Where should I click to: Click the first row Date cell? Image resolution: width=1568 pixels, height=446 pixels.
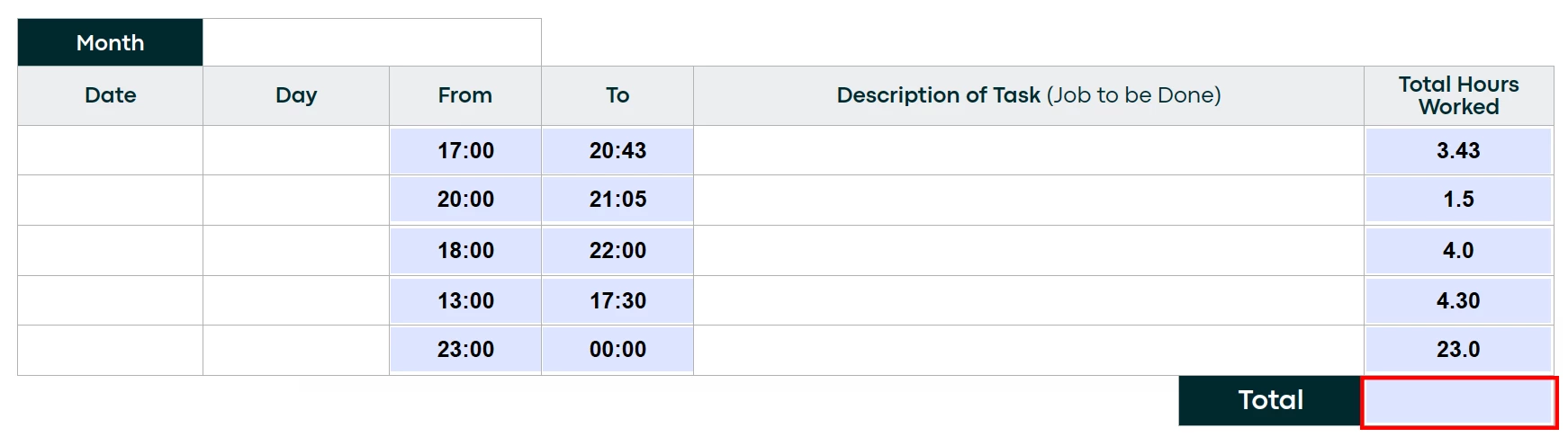tap(110, 150)
